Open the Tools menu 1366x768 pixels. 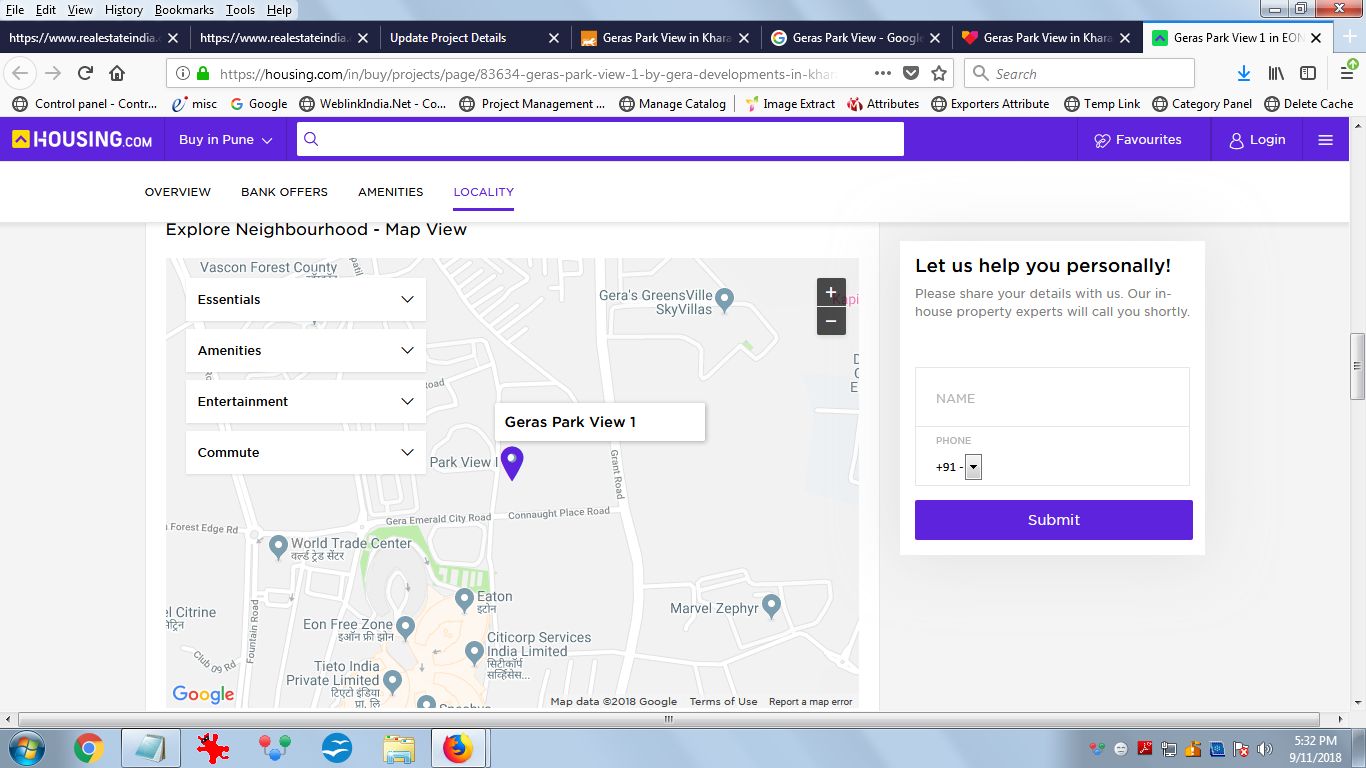[240, 10]
